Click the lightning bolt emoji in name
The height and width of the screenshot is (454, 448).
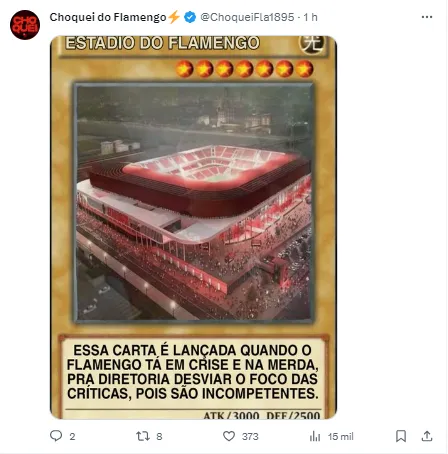pos(174,17)
